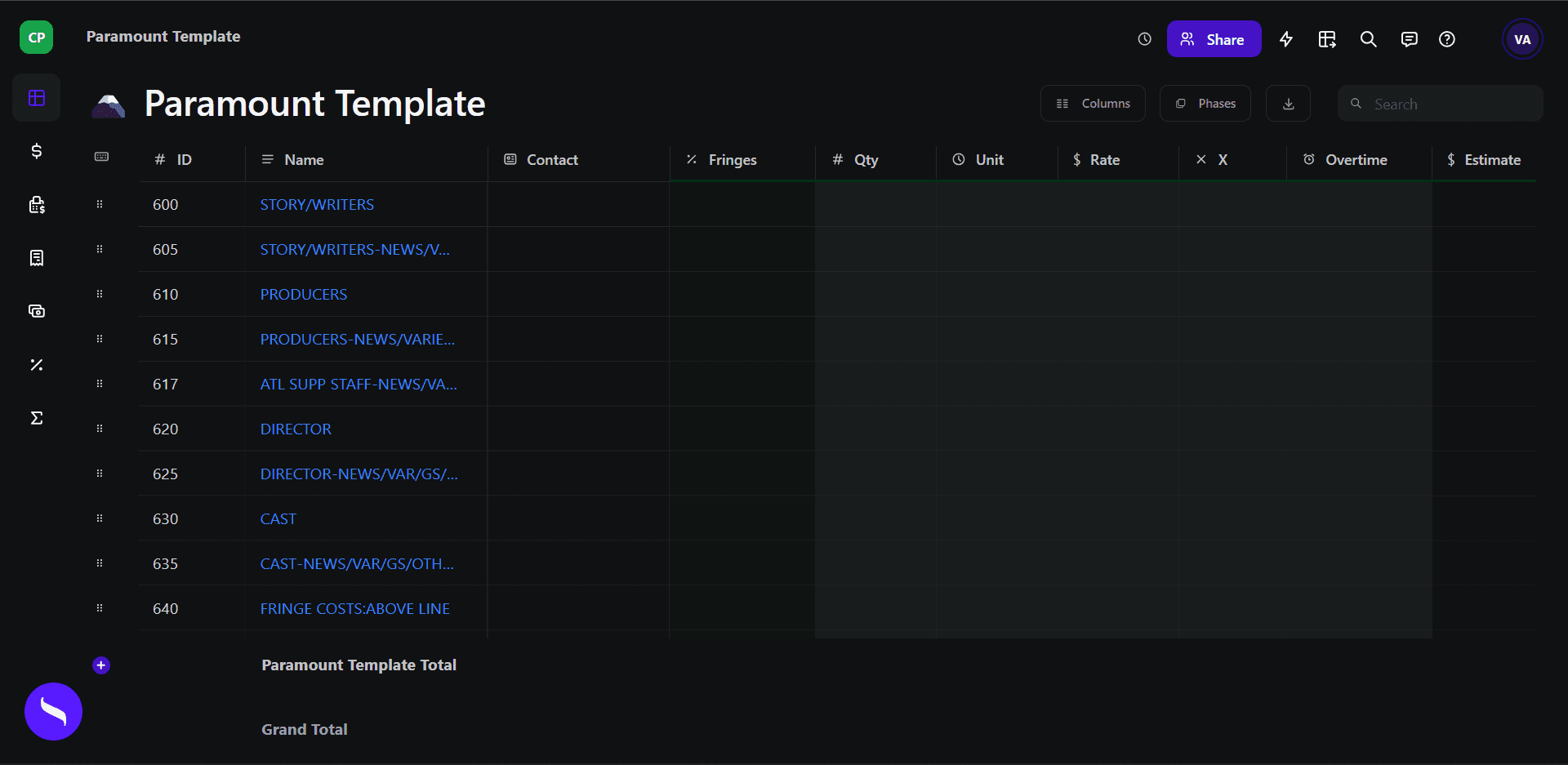Open the FRINGE COSTS:ABOVE LINE link
Screen dimensions: 1568x765
(x=354, y=609)
